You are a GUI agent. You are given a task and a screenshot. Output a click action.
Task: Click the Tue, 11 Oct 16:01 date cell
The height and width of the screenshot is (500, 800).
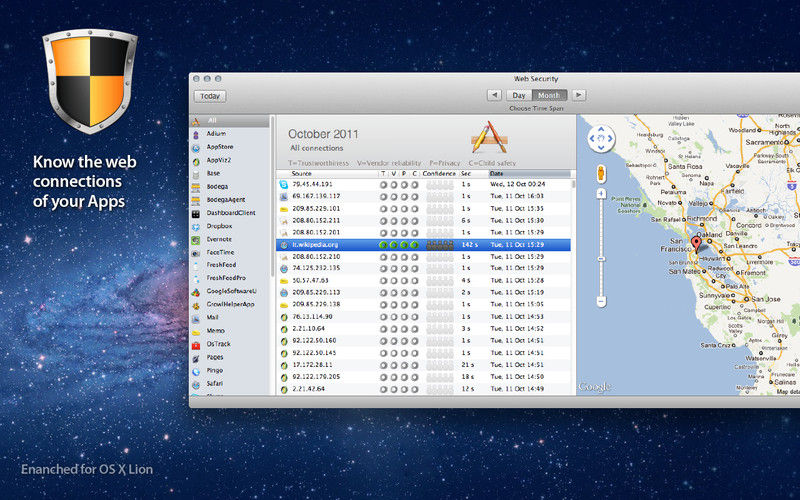tap(517, 196)
